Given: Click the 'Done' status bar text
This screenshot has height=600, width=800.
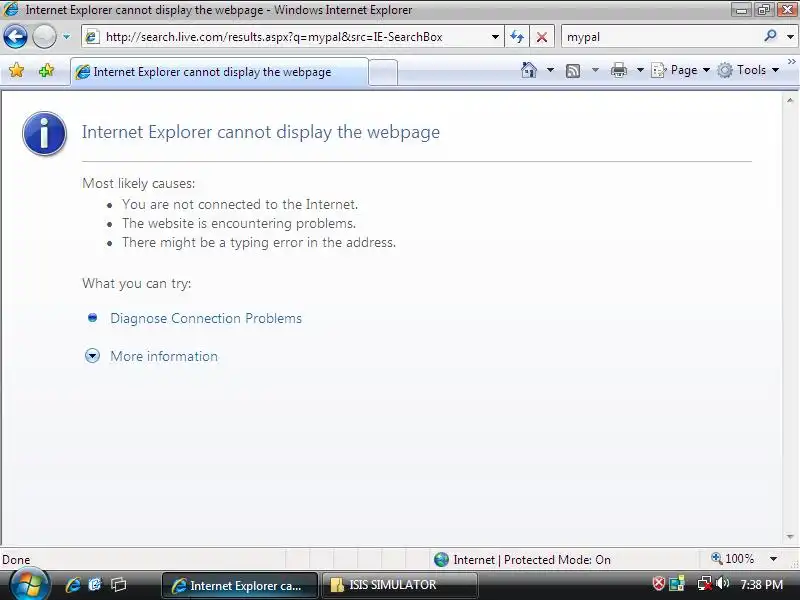Looking at the screenshot, I should (16, 560).
